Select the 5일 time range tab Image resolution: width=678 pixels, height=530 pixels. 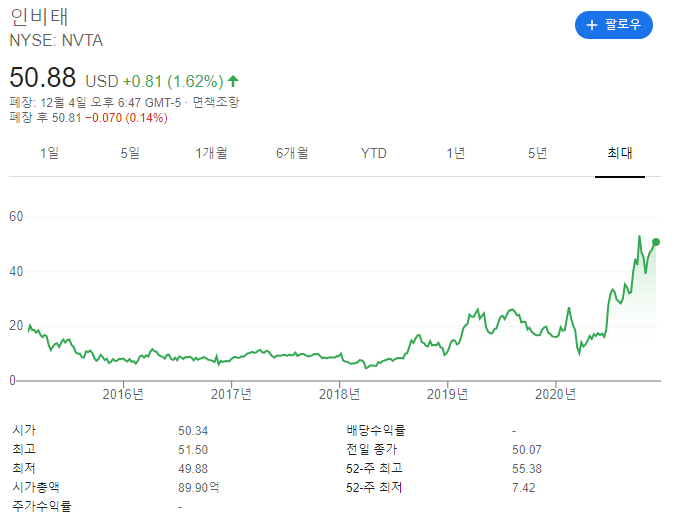(130, 153)
